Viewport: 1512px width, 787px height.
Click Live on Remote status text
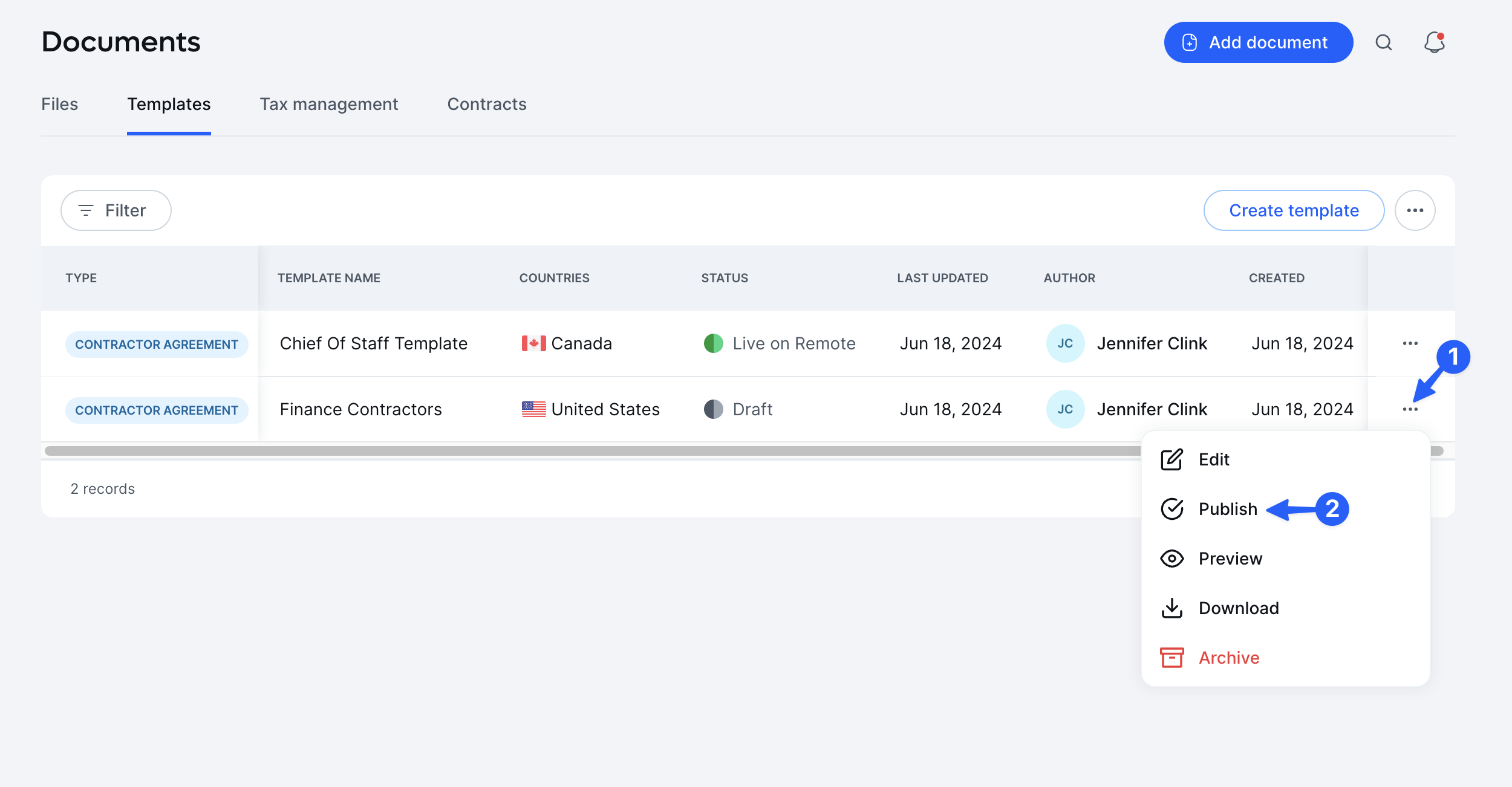tap(794, 343)
